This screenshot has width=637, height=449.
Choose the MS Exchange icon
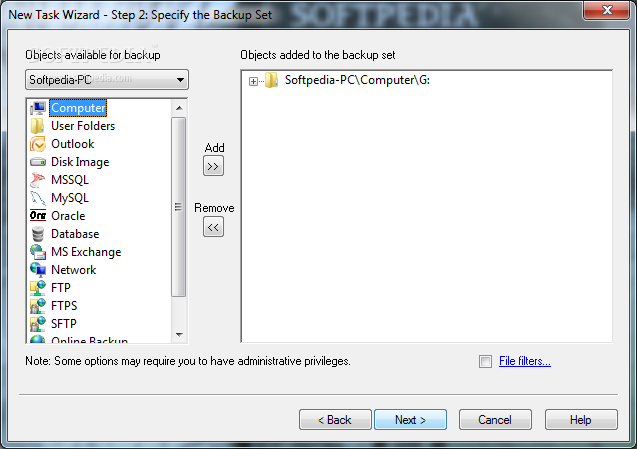click(x=37, y=252)
